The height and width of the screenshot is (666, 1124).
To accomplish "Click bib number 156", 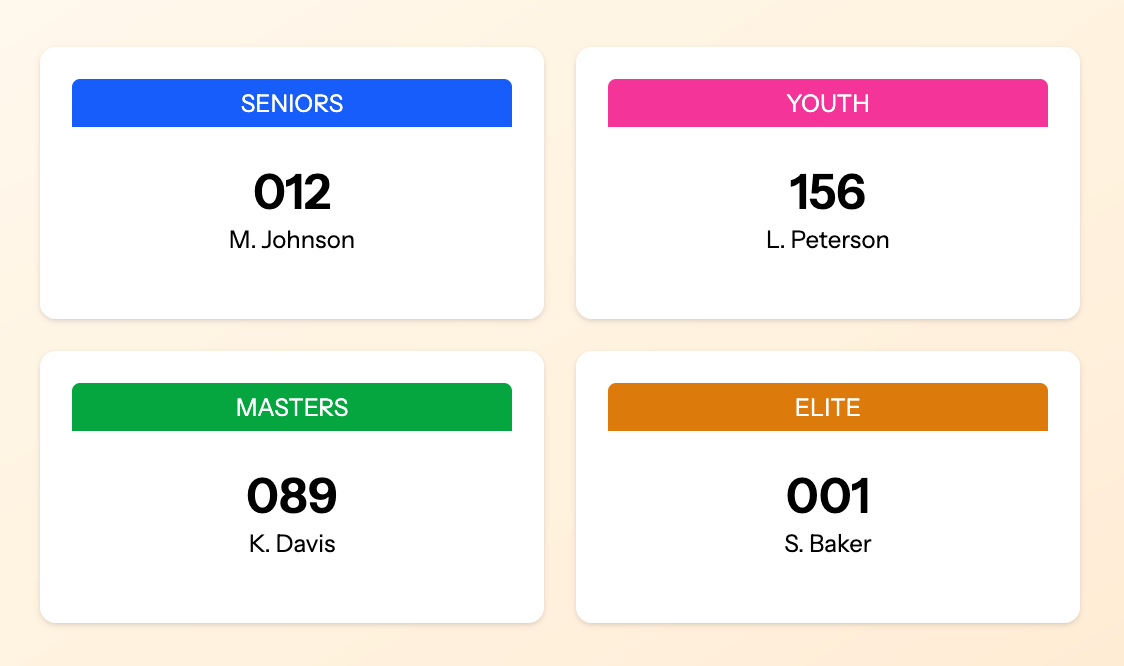I will click(827, 192).
